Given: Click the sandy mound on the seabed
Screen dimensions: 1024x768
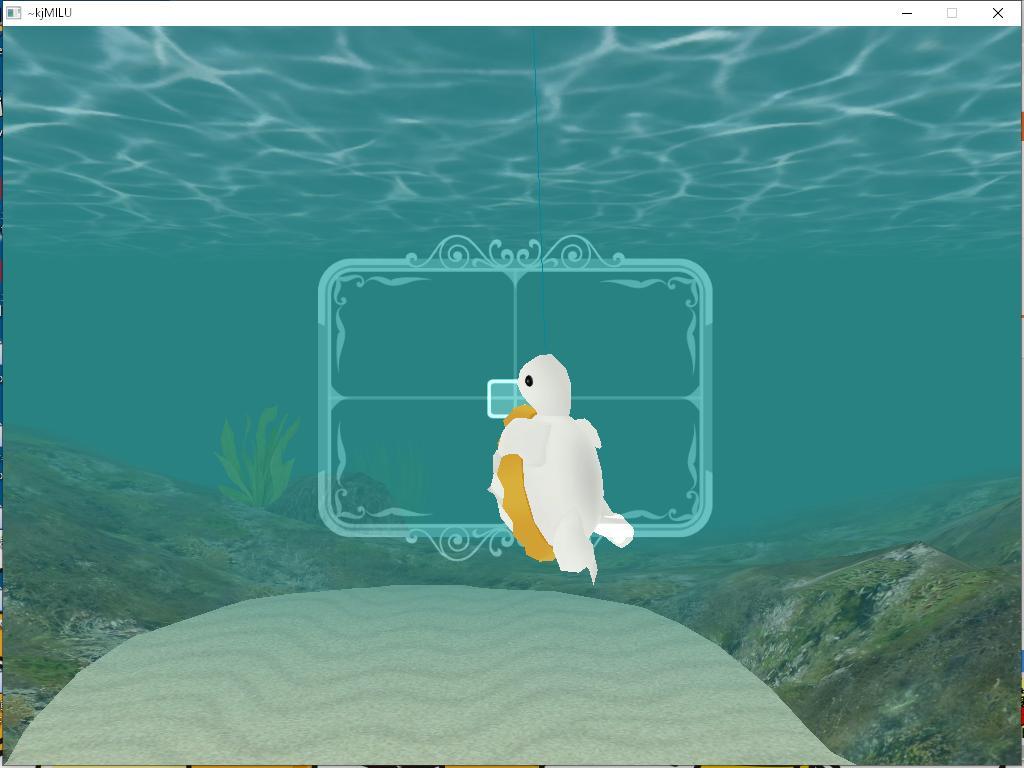Looking at the screenshot, I should click(x=430, y=670).
